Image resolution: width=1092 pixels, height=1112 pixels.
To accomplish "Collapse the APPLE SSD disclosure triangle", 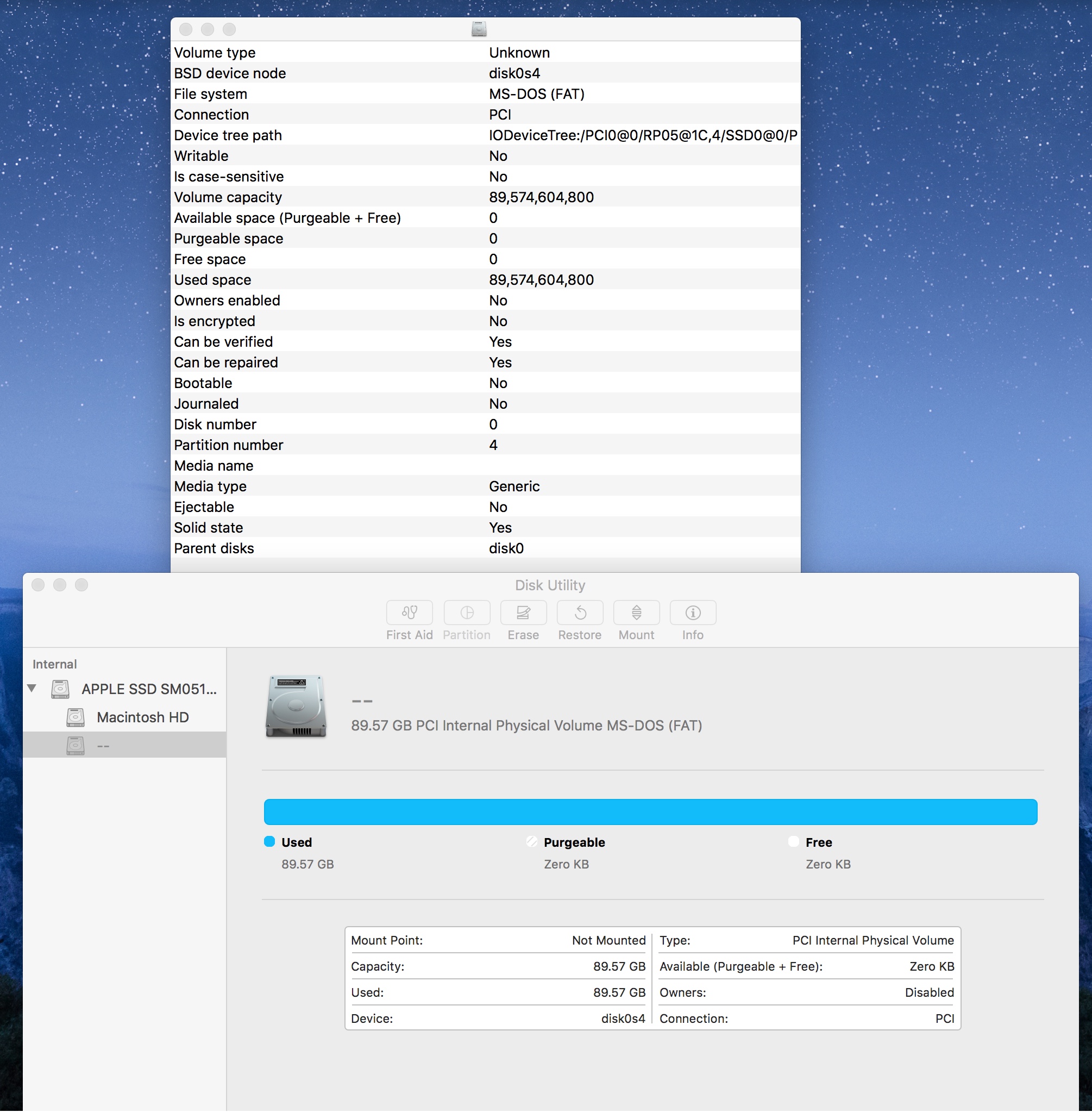I will point(32,688).
